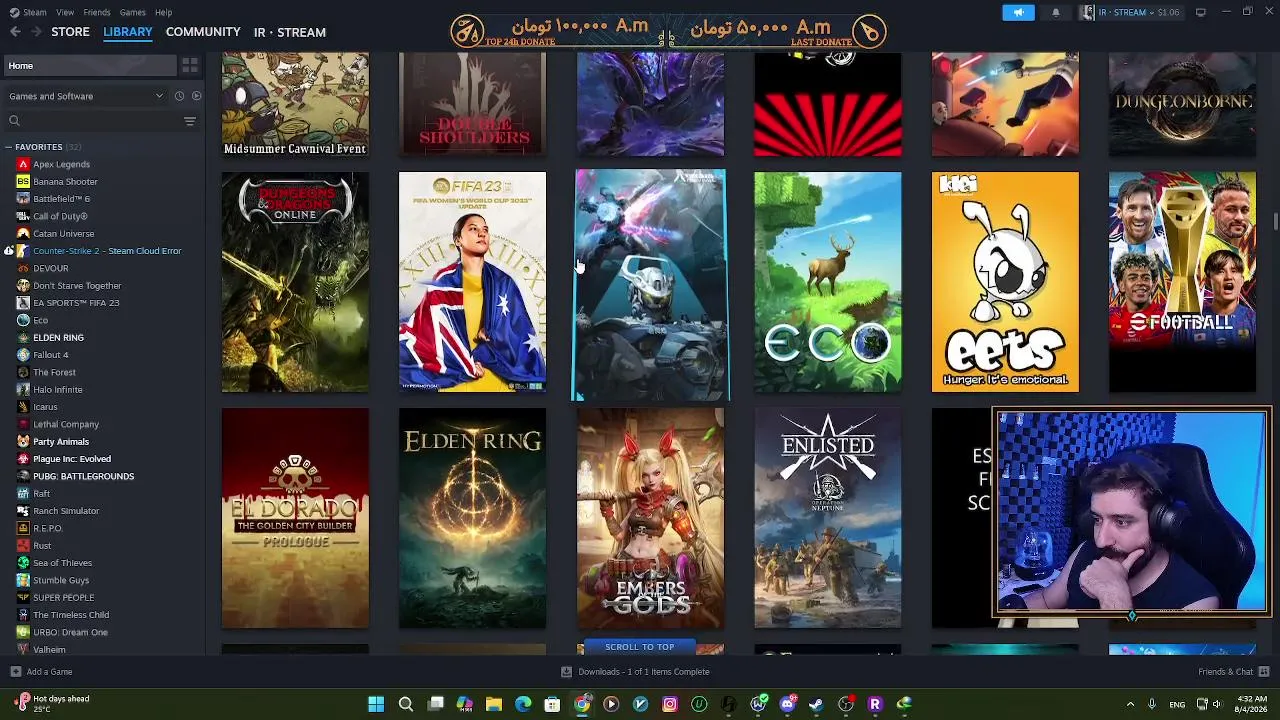The width and height of the screenshot is (1280, 720).
Task: Open Friends & Chat
Action: (1226, 672)
